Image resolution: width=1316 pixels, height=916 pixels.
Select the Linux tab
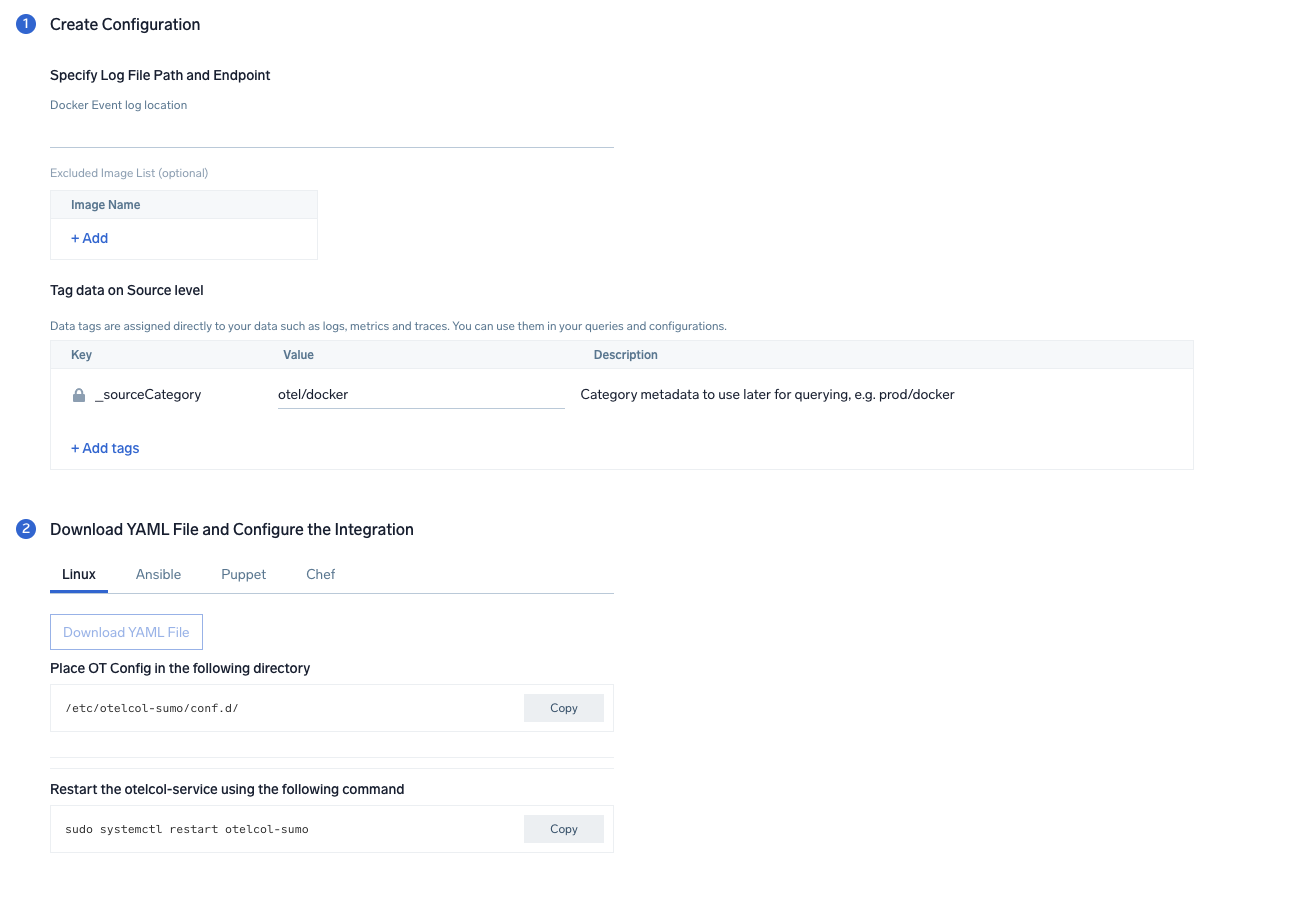click(79, 574)
